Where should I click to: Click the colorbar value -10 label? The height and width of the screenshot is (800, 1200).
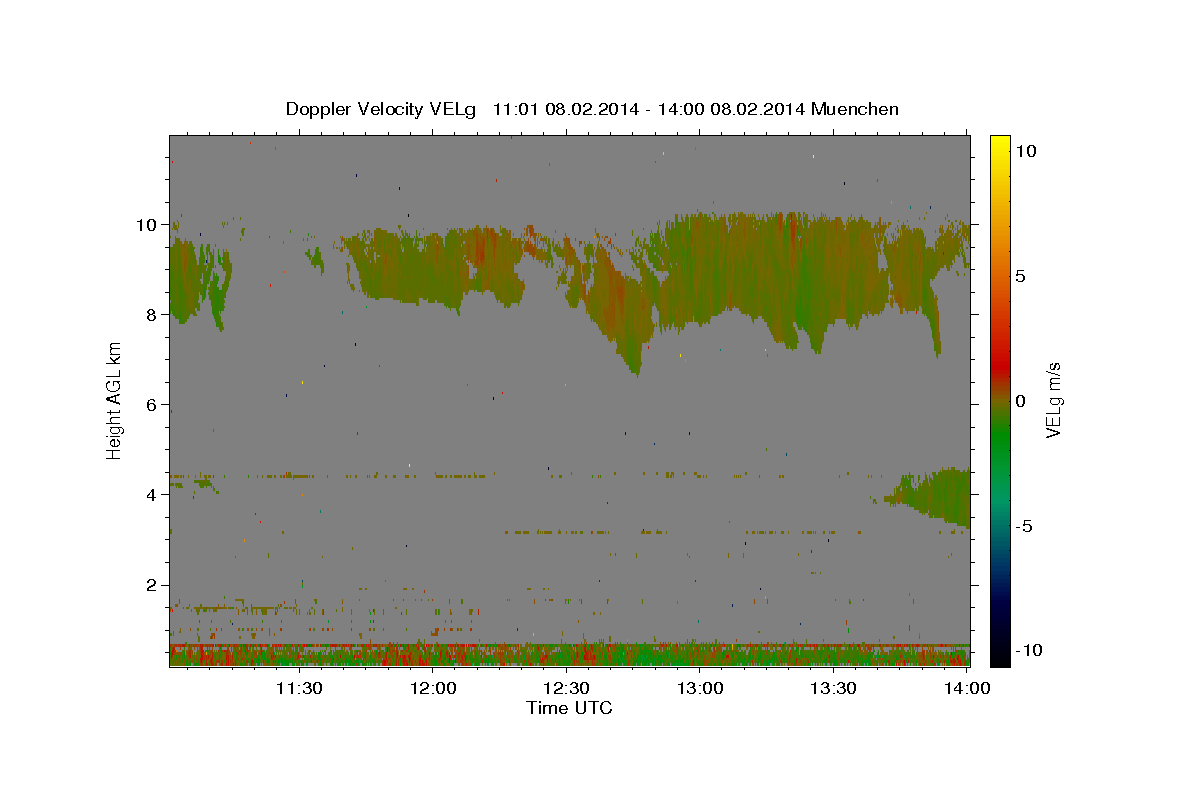coord(1028,650)
